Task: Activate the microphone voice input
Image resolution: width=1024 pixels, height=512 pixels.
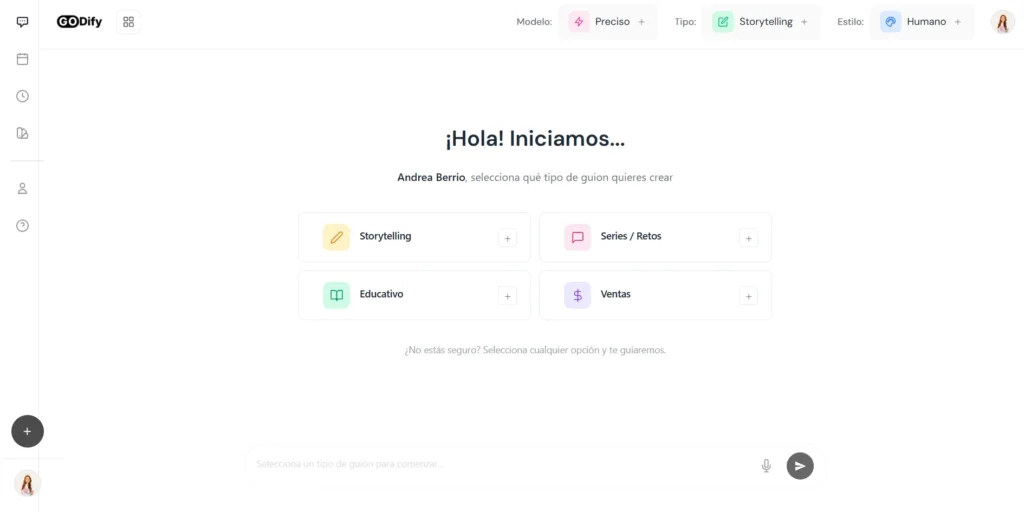Action: tap(766, 465)
